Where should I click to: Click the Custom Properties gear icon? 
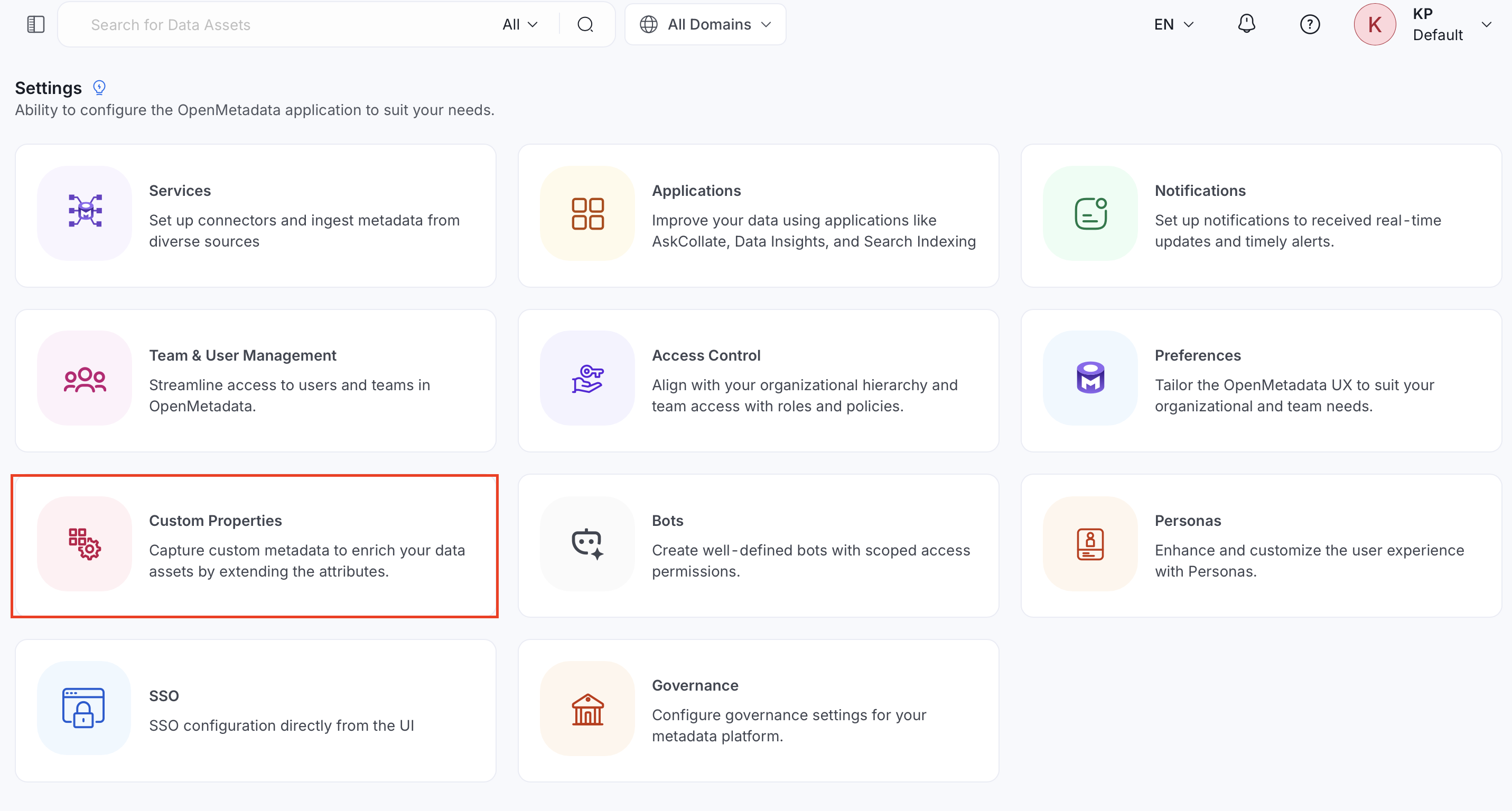(x=85, y=544)
